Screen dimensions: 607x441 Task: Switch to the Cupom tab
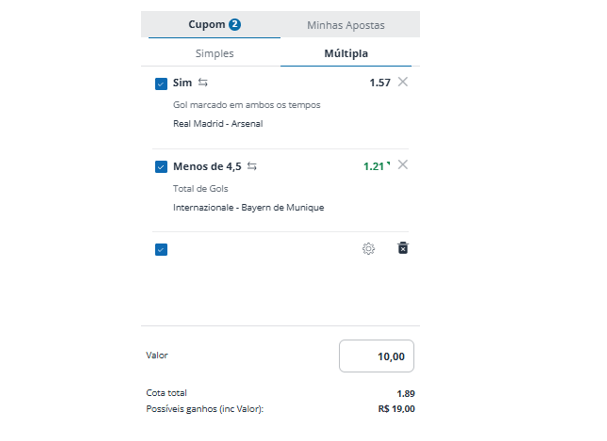pyautogui.click(x=207, y=24)
